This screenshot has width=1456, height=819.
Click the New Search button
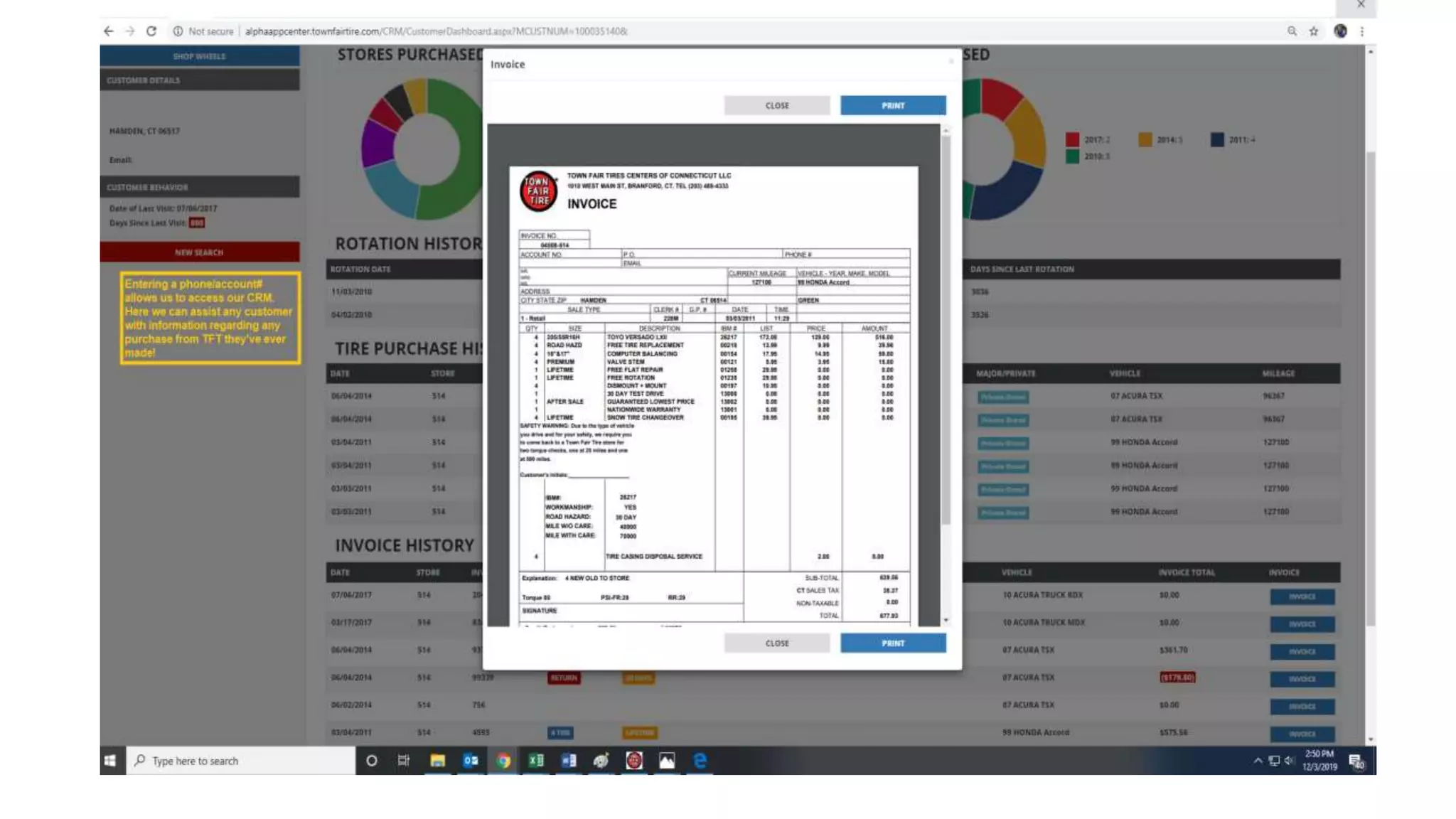coord(200,252)
